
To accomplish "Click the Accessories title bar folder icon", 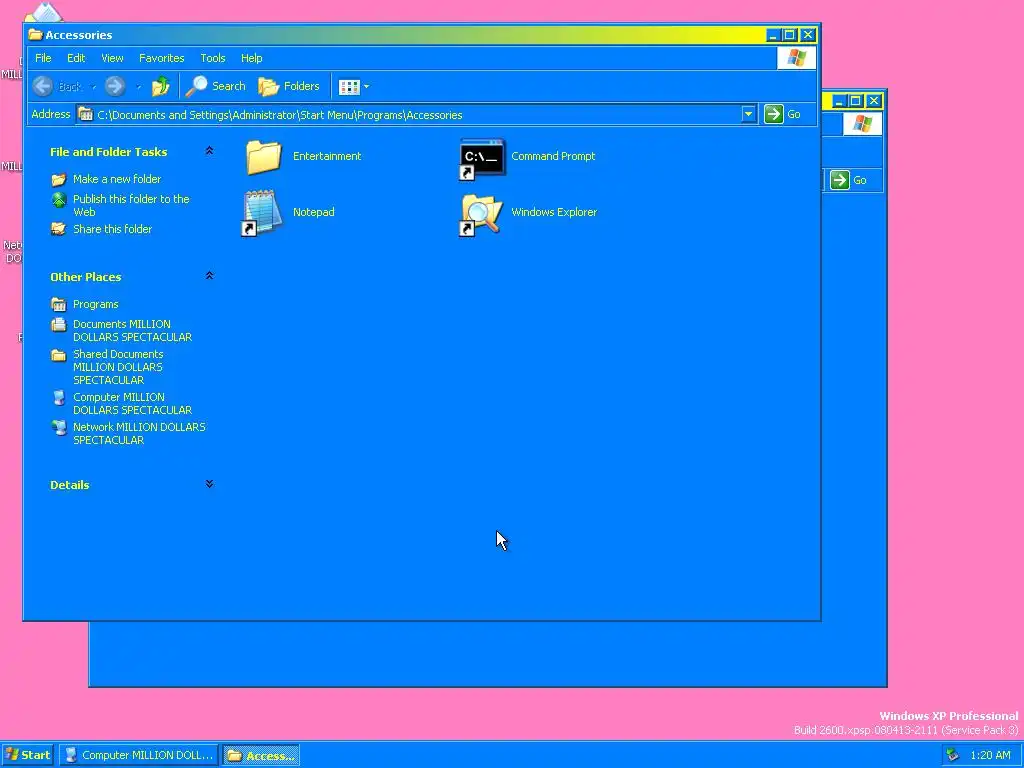I will tap(35, 35).
